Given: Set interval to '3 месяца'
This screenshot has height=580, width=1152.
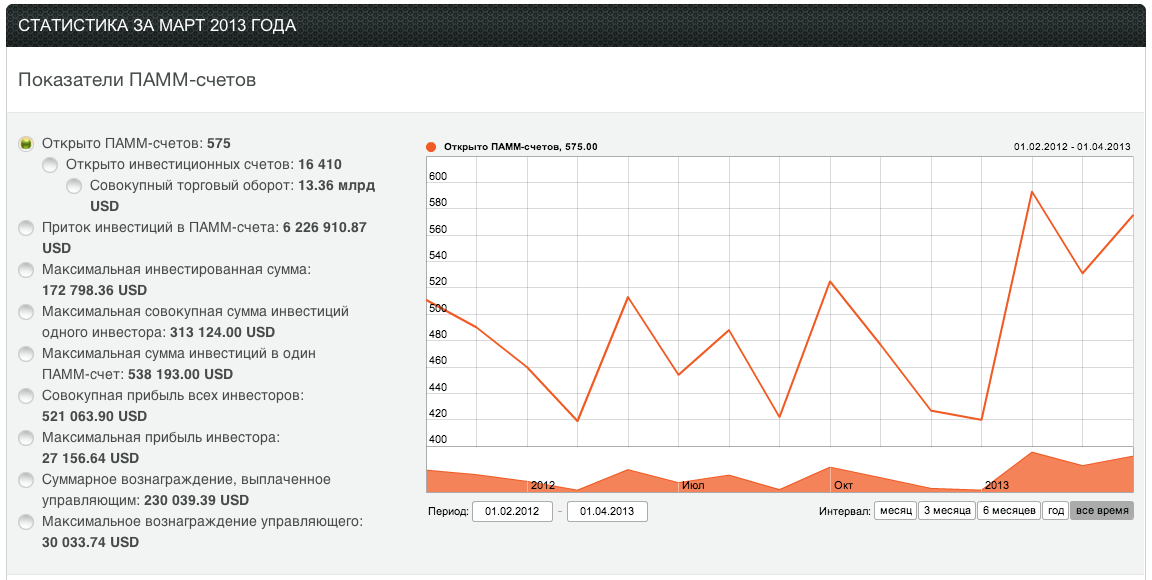Looking at the screenshot, I should (x=946, y=511).
